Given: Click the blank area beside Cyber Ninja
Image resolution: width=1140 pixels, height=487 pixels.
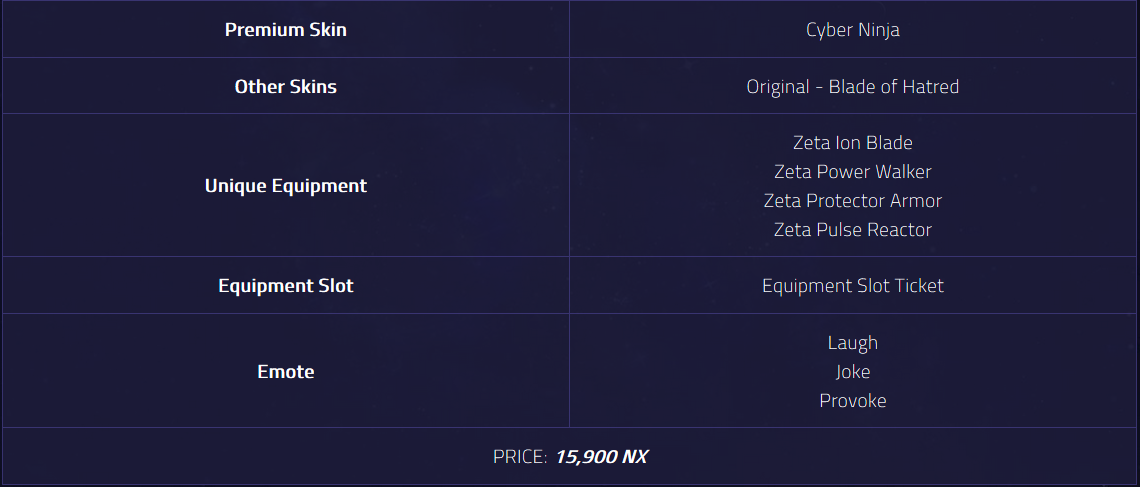Looking at the screenshot, I should click(x=1018, y=30).
